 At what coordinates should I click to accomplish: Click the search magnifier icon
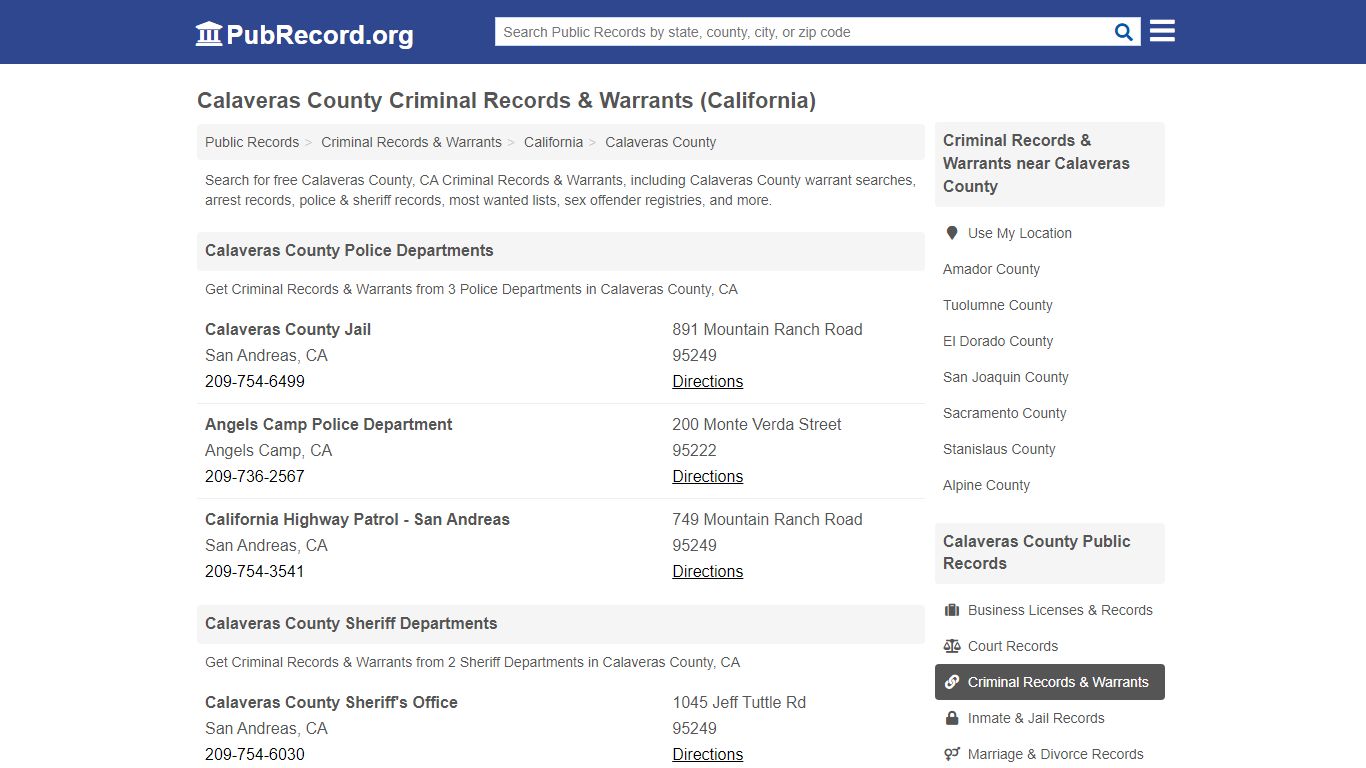pos(1124,32)
